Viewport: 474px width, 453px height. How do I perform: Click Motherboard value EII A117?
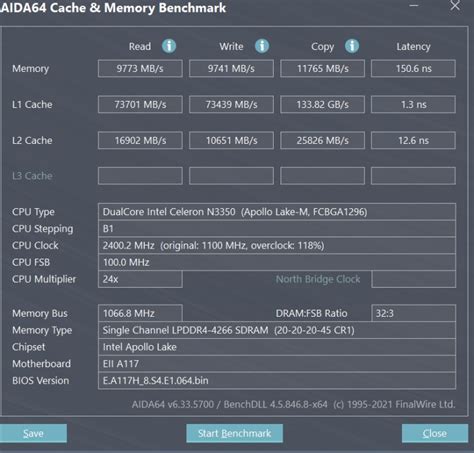tap(277, 364)
